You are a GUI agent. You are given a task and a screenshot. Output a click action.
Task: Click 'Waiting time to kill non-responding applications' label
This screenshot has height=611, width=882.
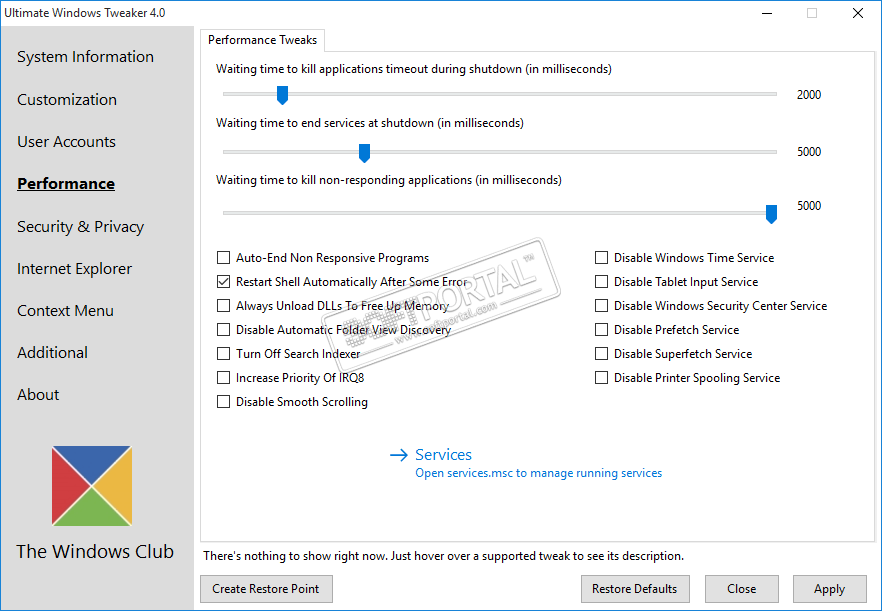[x=389, y=180]
